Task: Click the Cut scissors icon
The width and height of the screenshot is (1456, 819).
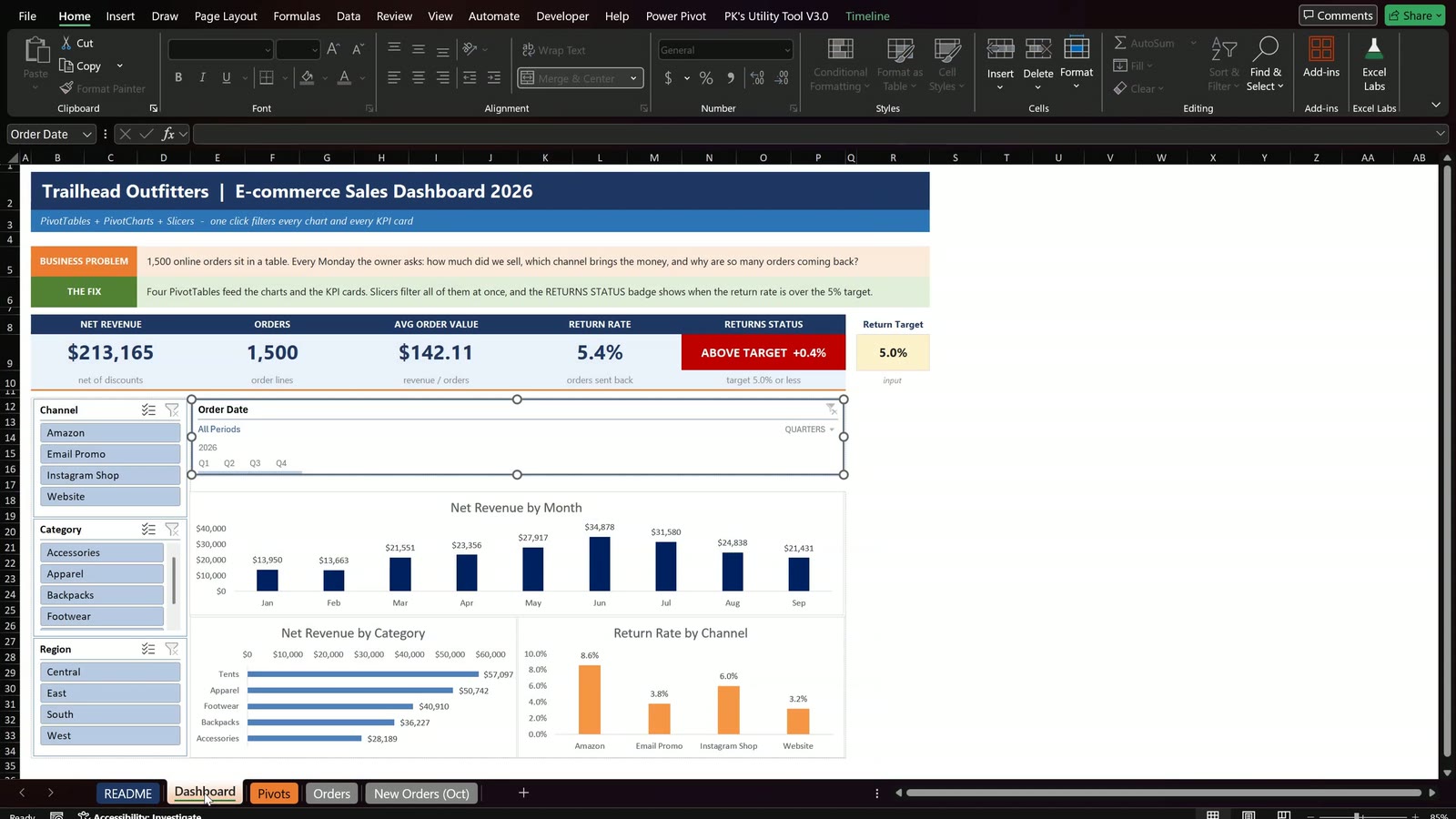Action: coord(66,43)
